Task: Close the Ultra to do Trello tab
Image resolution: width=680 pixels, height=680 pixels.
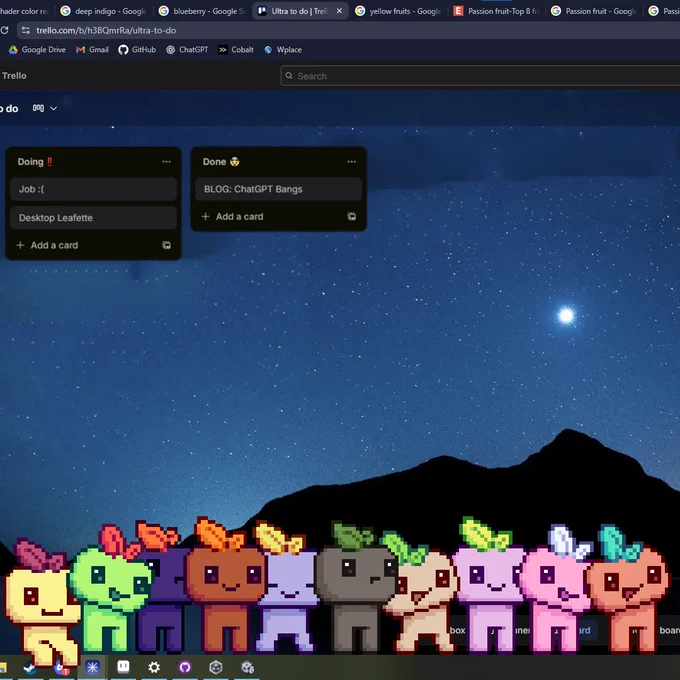Action: (x=340, y=11)
